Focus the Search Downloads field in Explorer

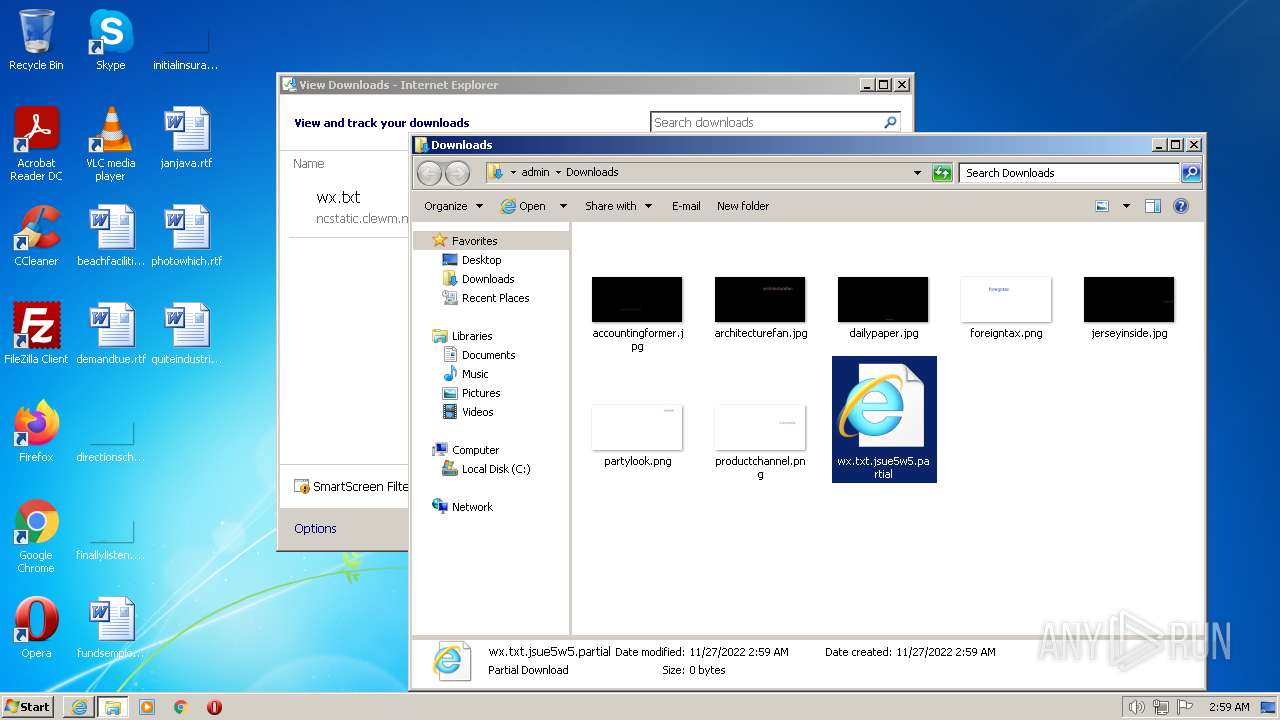coord(1069,173)
